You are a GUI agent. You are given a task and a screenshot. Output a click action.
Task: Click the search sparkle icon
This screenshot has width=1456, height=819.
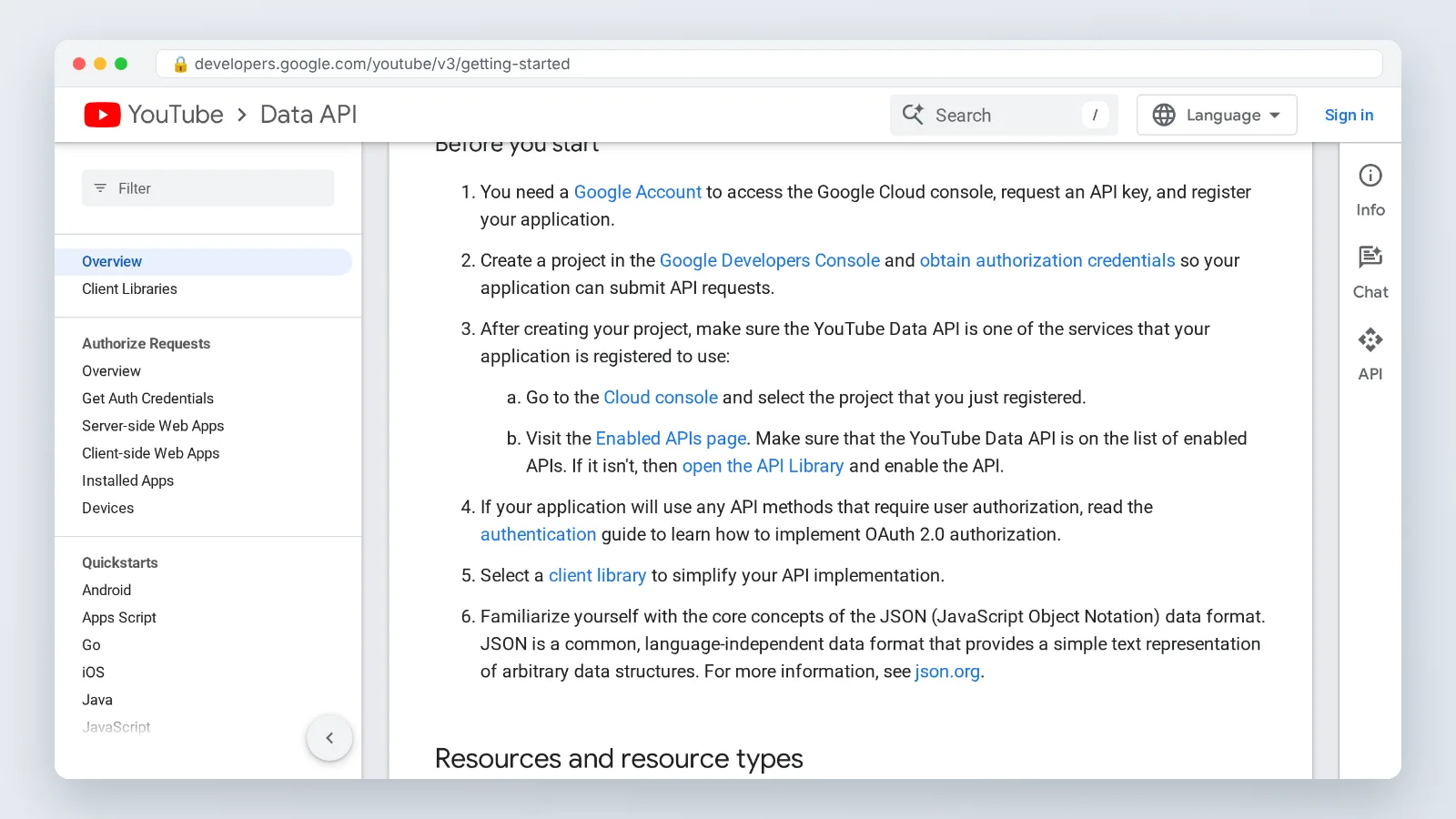(x=913, y=115)
